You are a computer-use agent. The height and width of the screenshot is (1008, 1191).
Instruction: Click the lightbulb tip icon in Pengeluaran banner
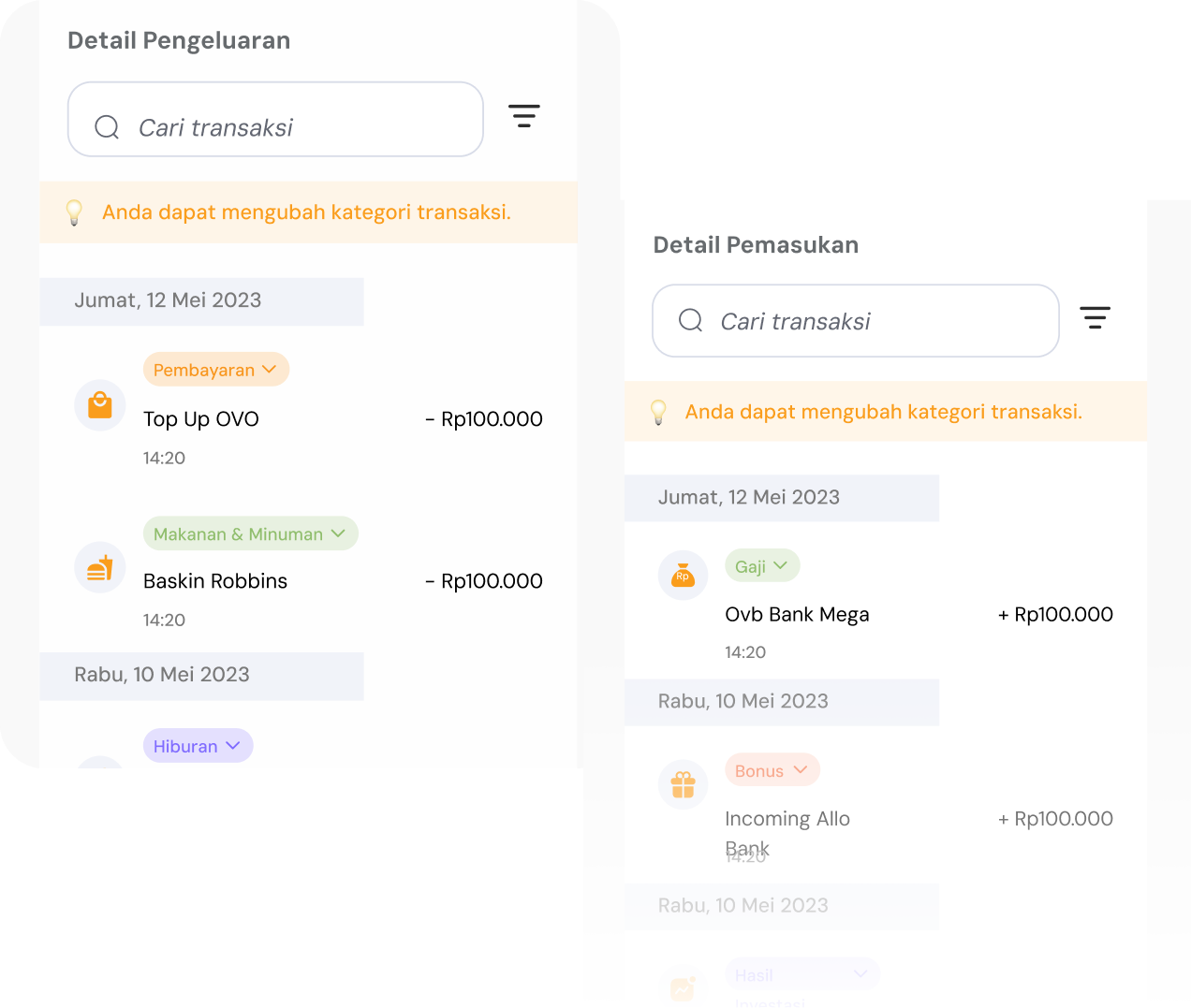click(x=74, y=212)
